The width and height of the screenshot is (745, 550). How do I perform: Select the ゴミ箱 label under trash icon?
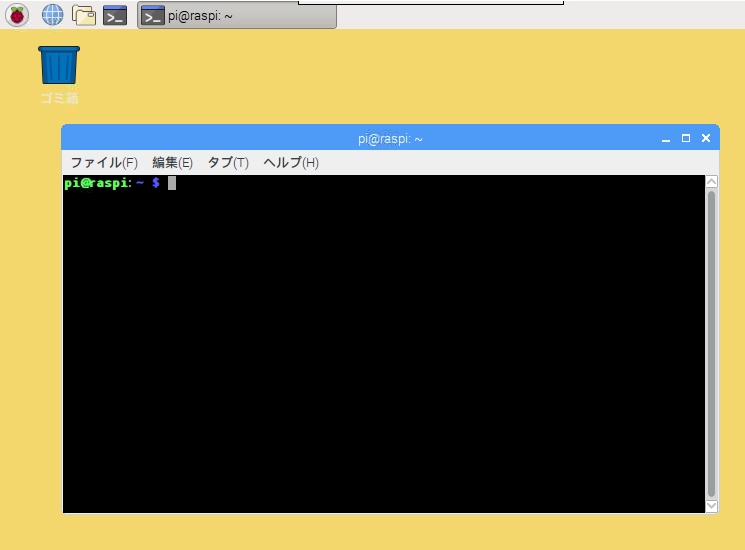tap(59, 98)
